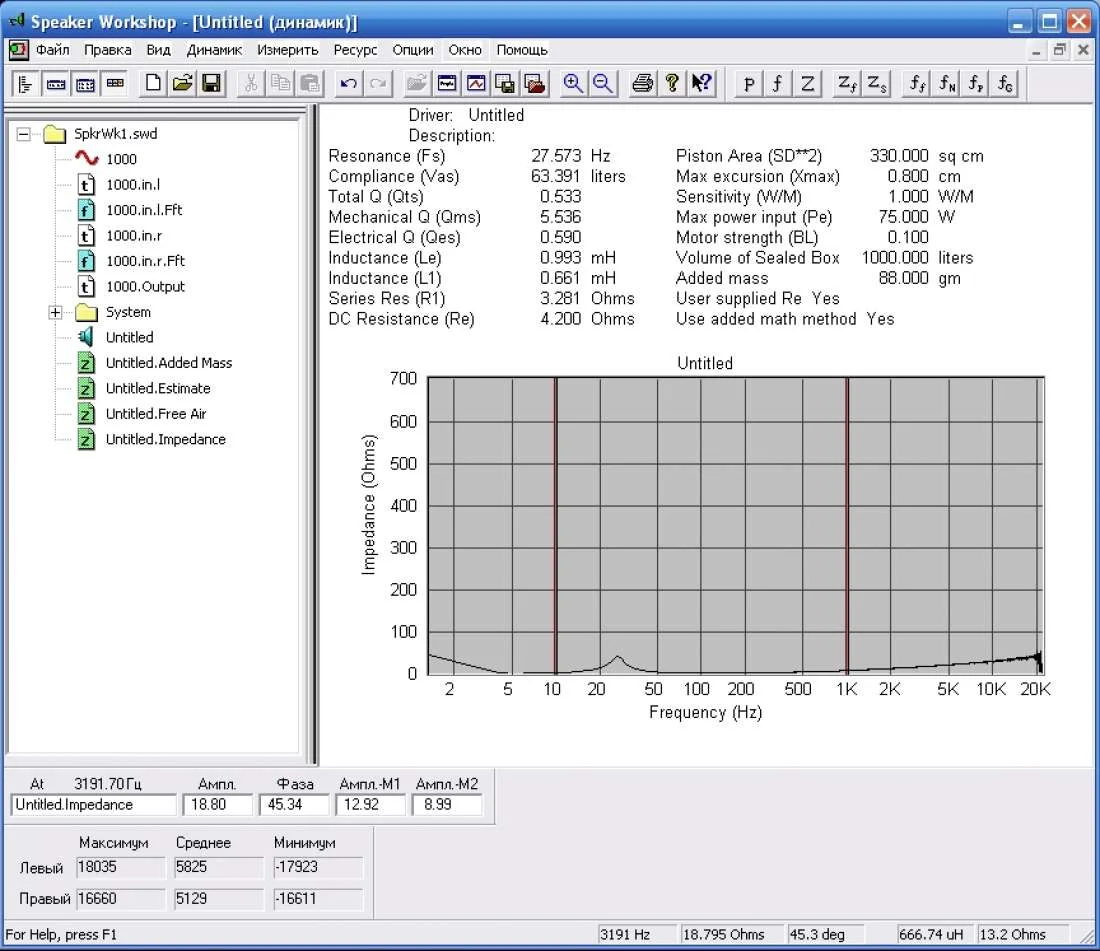Click the Print toolbar icon
Viewport: 1100px width, 951px height.
click(643, 84)
